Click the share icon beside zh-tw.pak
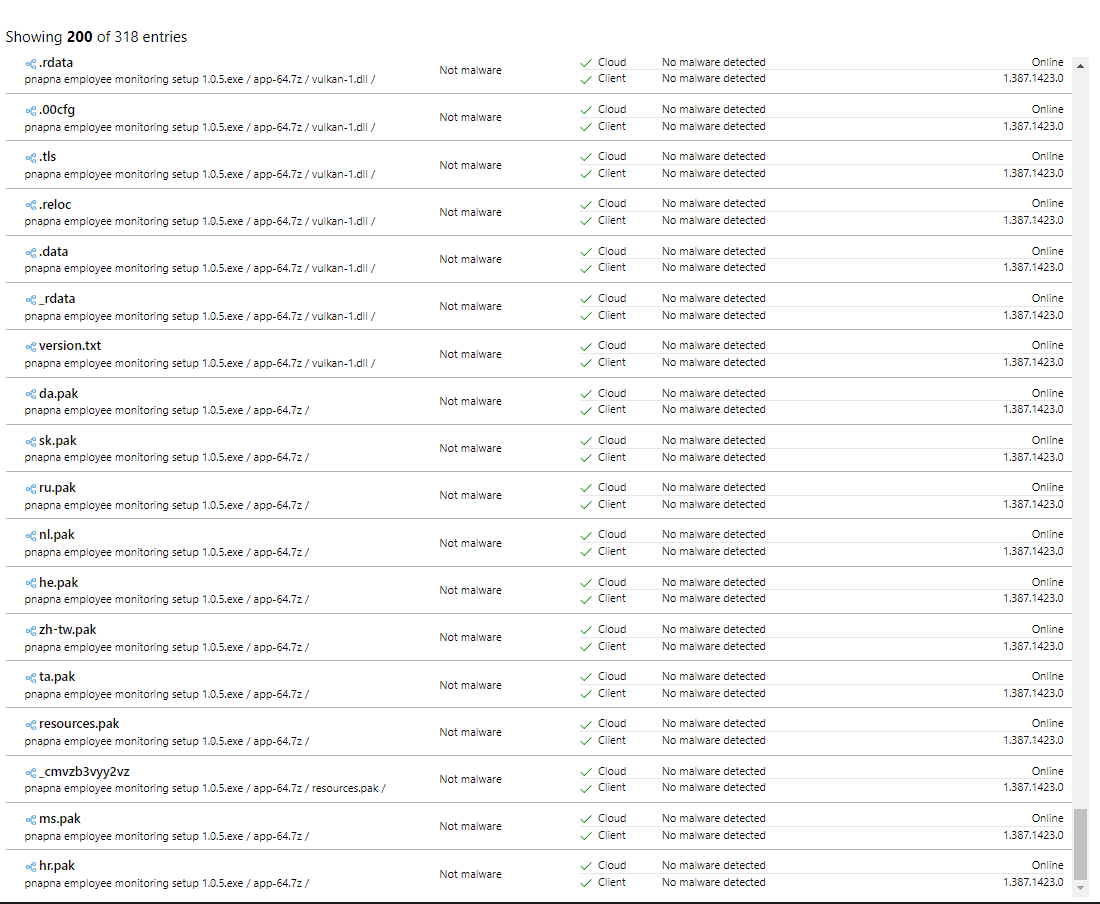The height and width of the screenshot is (904, 1100). [x=31, y=630]
